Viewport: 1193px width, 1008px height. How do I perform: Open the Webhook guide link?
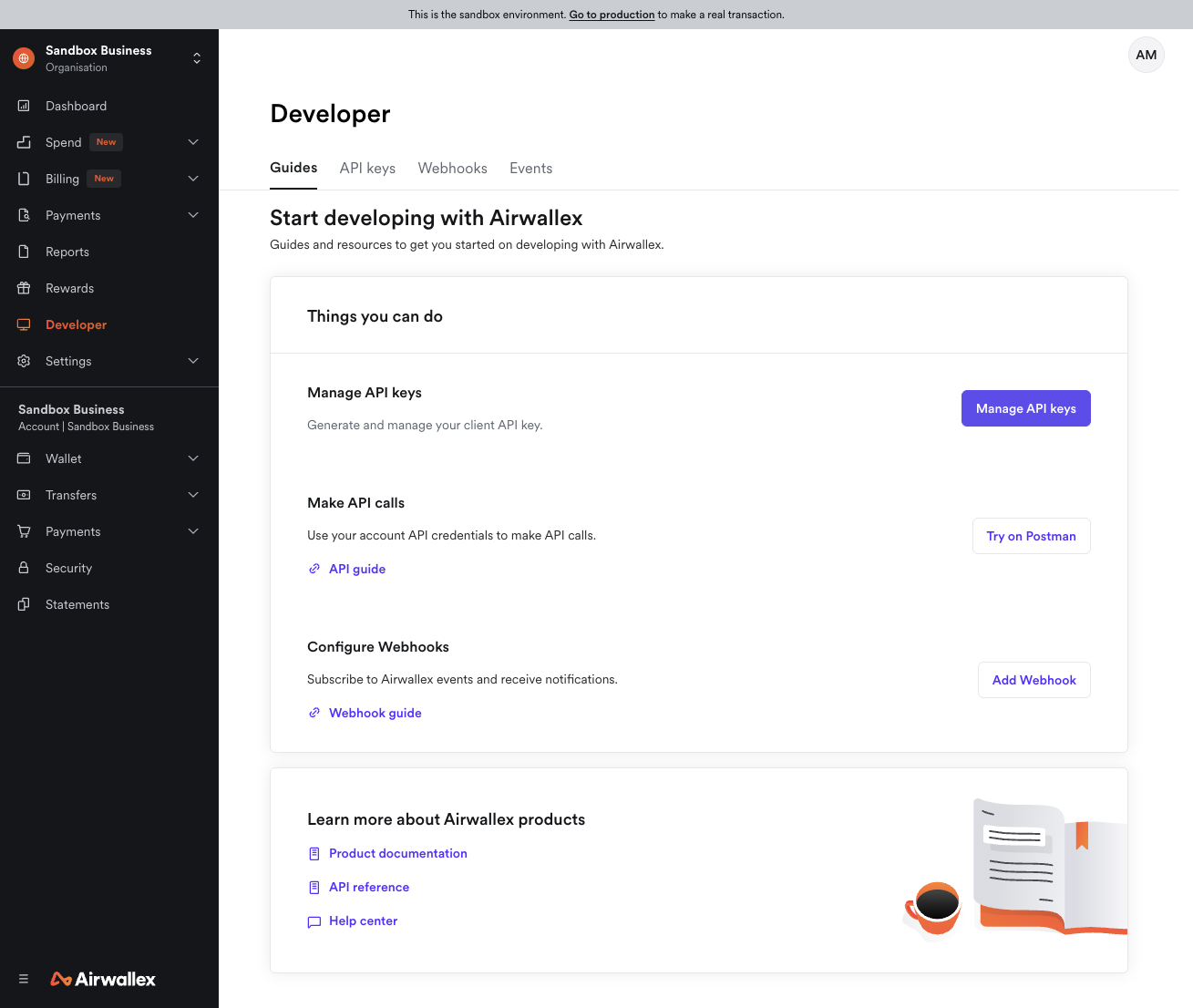point(375,713)
